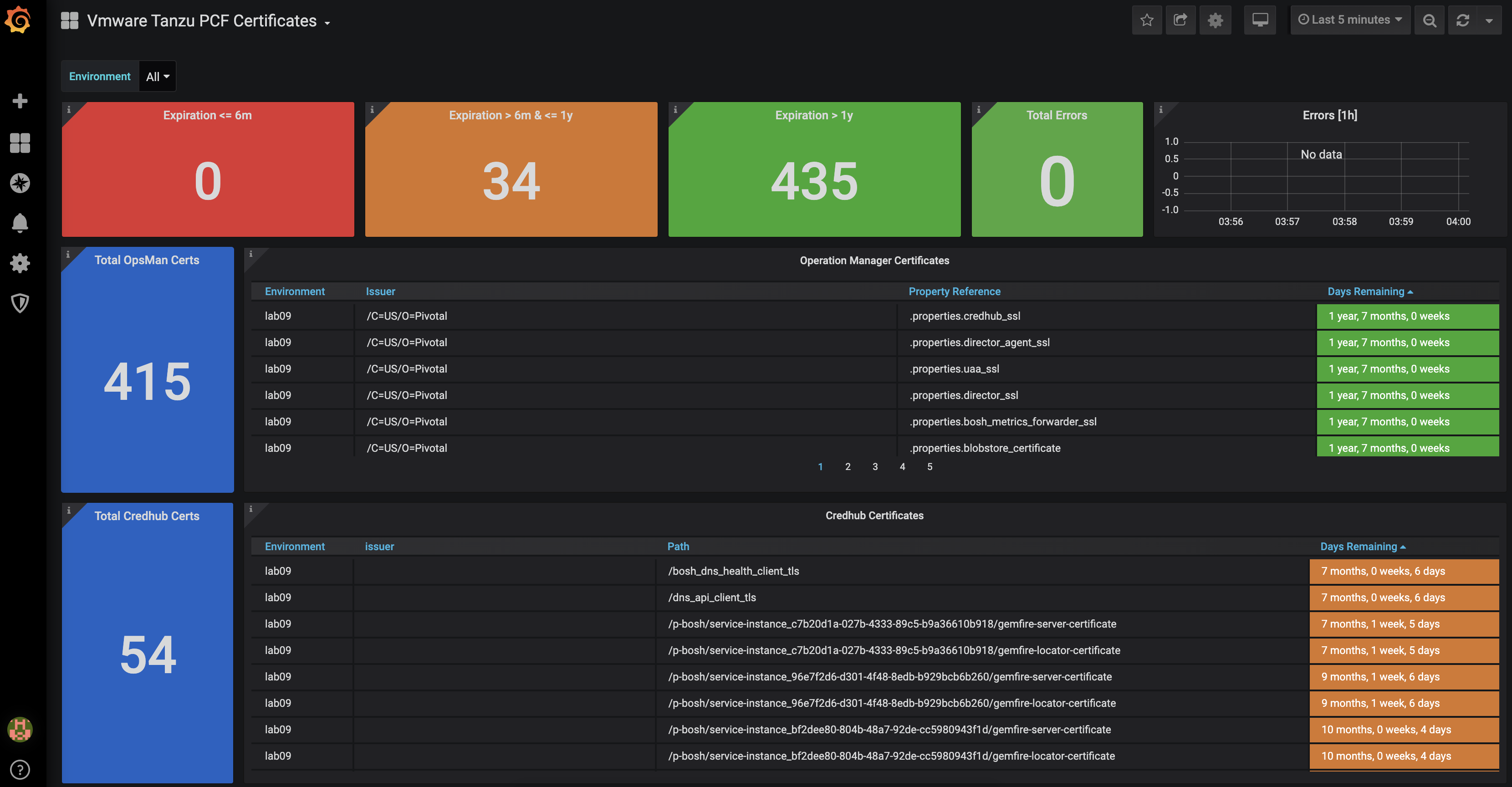Open the Create plus menu in sidebar
The height and width of the screenshot is (787, 1512).
coord(20,101)
